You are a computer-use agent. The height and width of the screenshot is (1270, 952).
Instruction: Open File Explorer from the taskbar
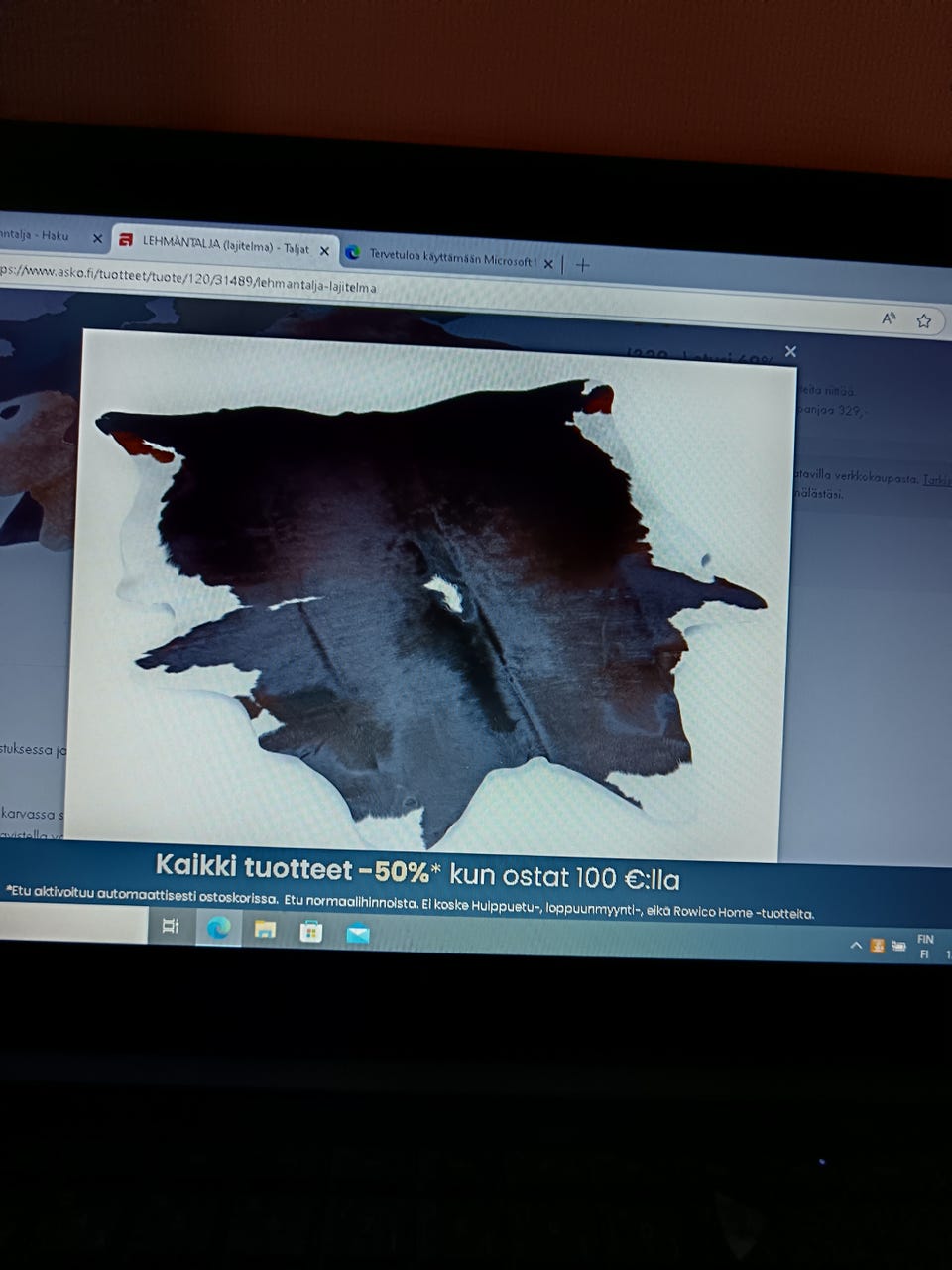coord(265,929)
